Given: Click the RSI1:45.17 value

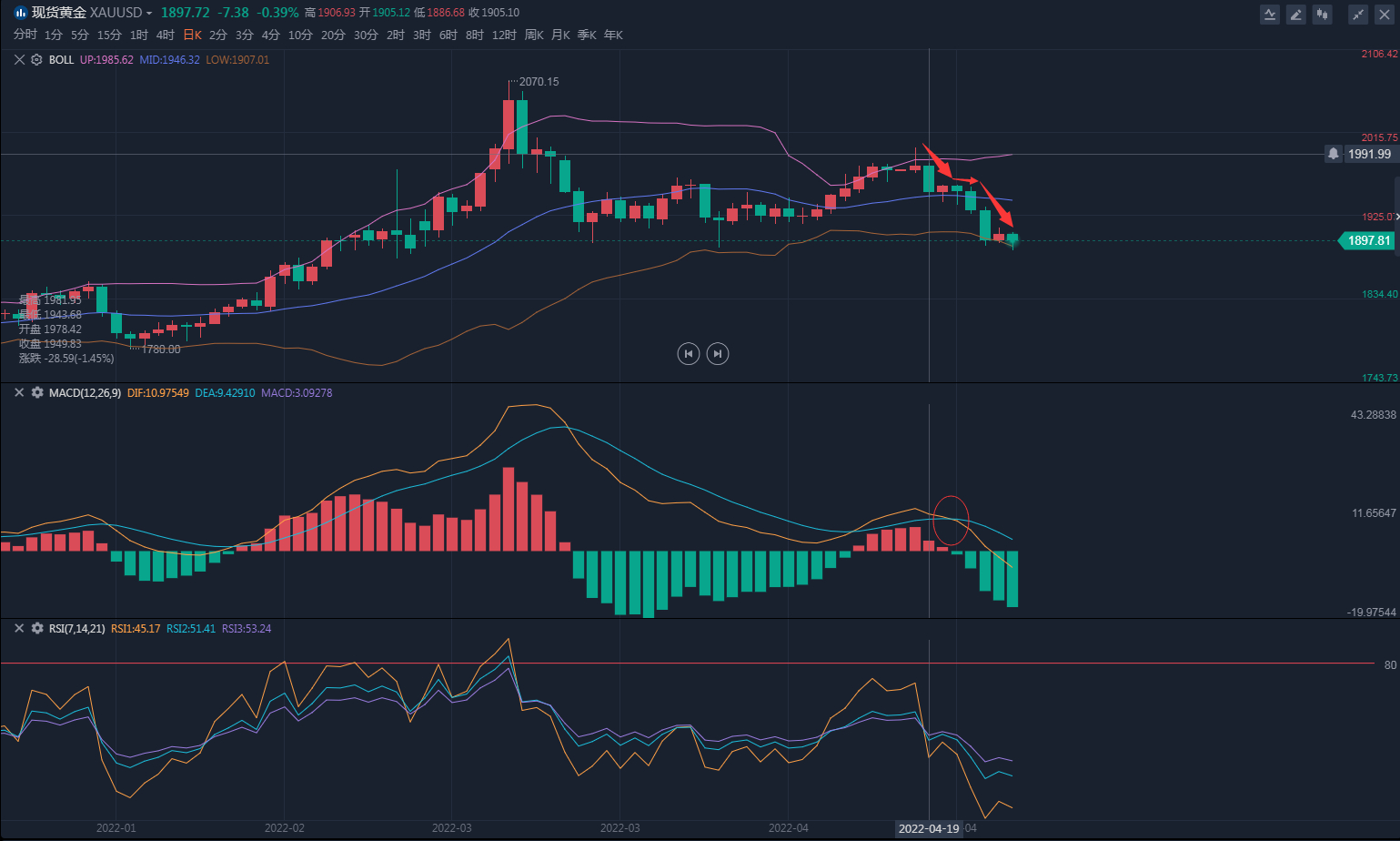Looking at the screenshot, I should (x=136, y=628).
